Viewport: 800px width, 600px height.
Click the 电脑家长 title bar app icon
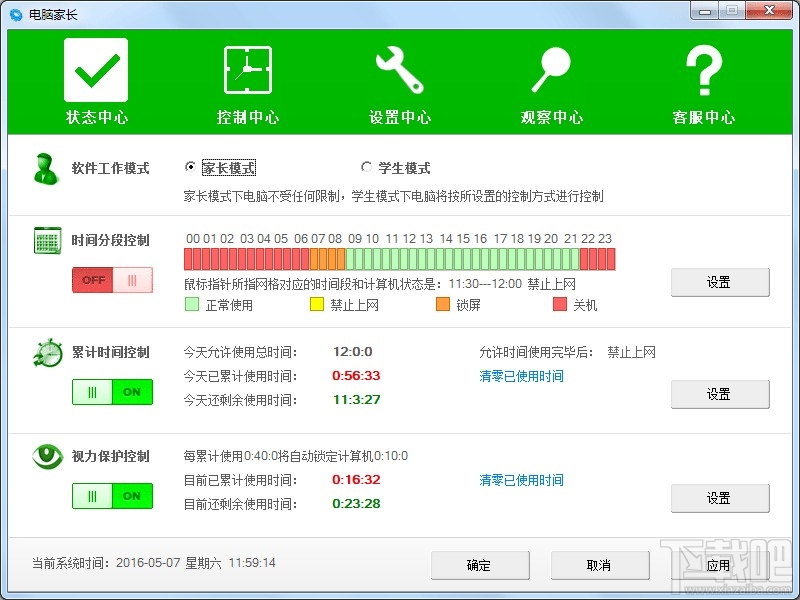click(x=16, y=14)
